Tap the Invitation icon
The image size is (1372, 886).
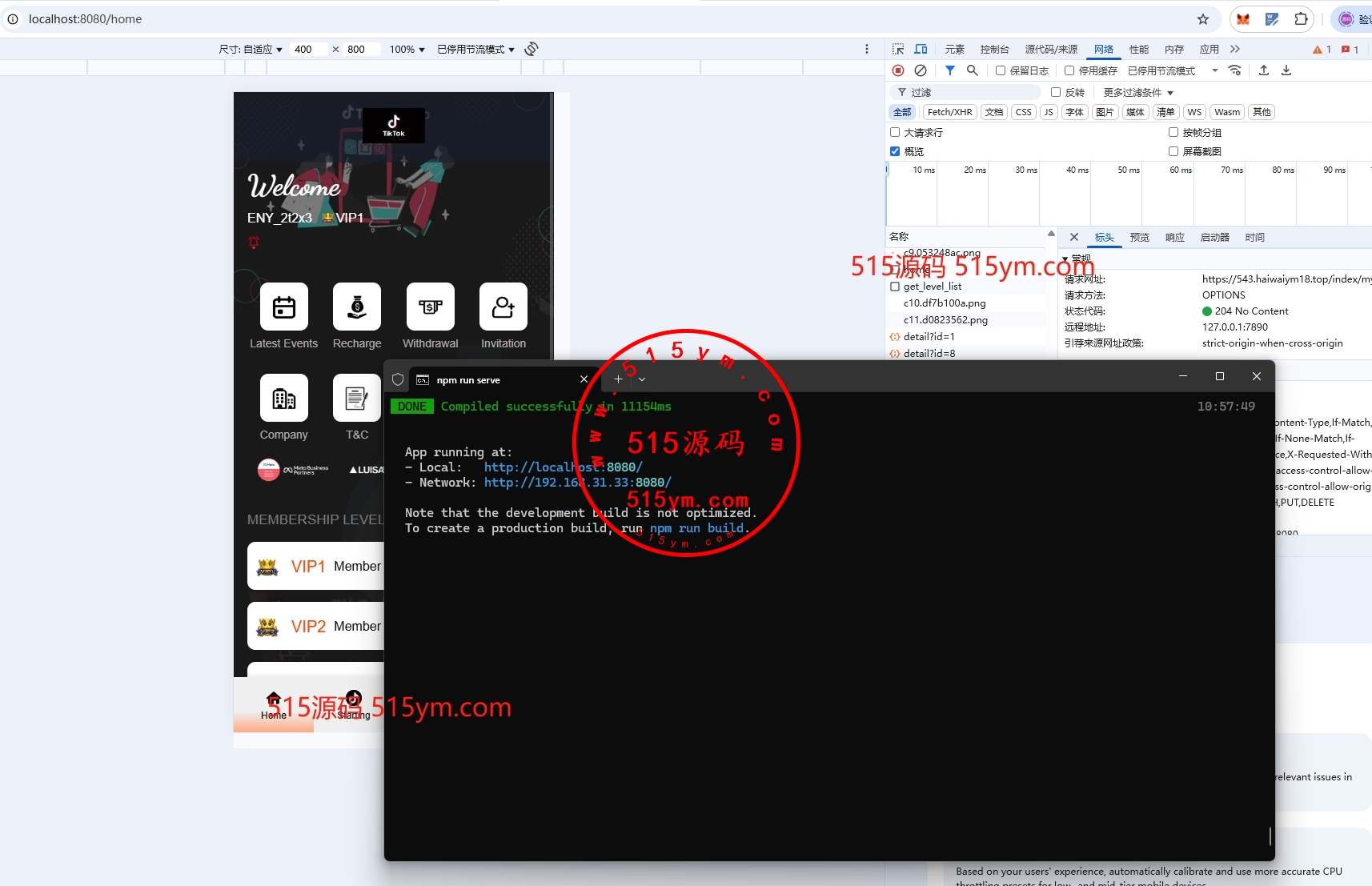(x=503, y=307)
